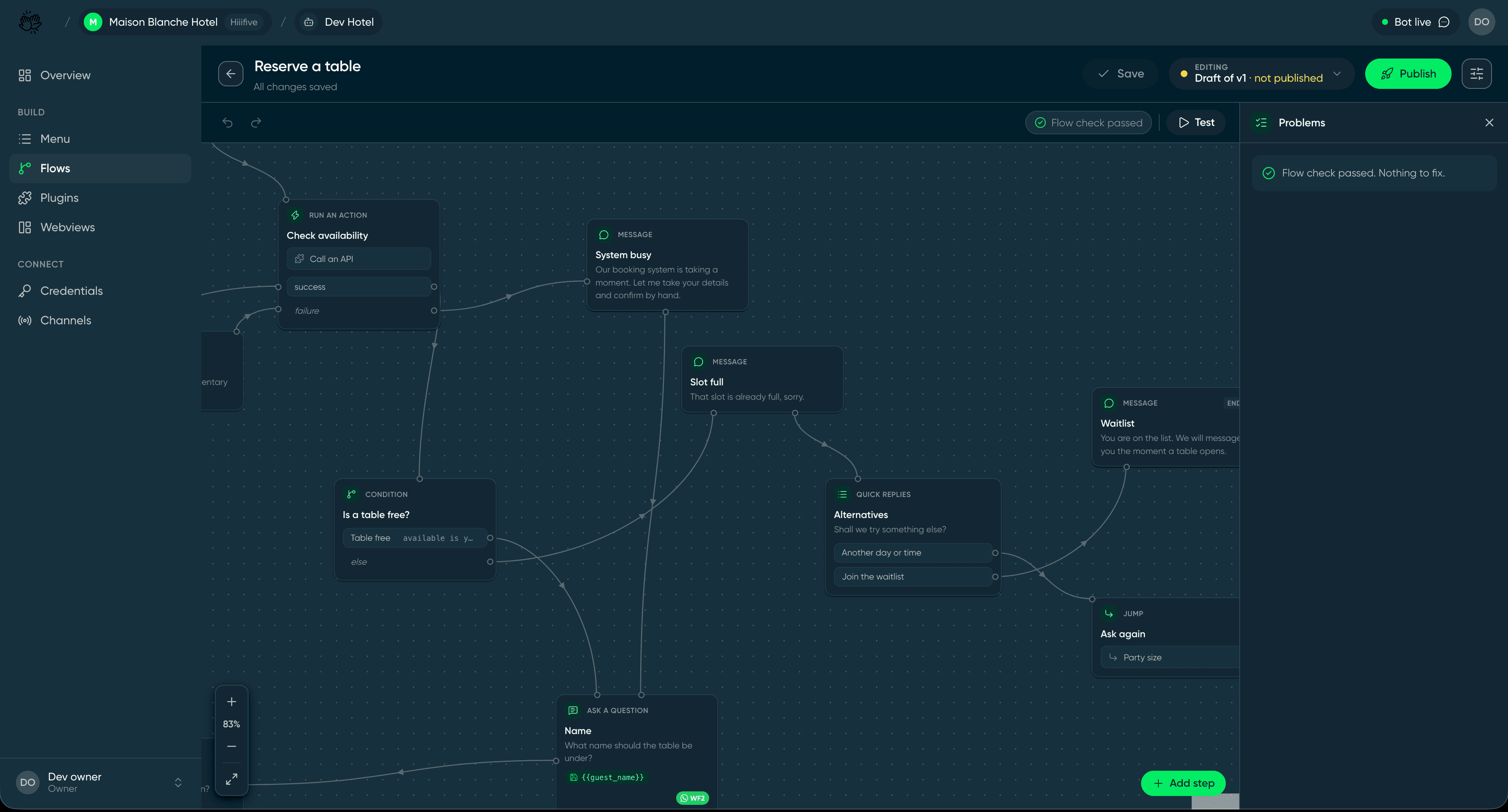
Task: Open the Plugins section
Action: click(100, 198)
